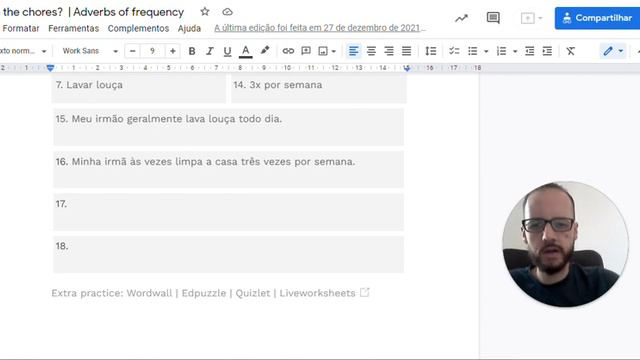Viewport: 640px width, 360px height.
Task: Star the document with the star icon
Action: pyautogui.click(x=205, y=12)
